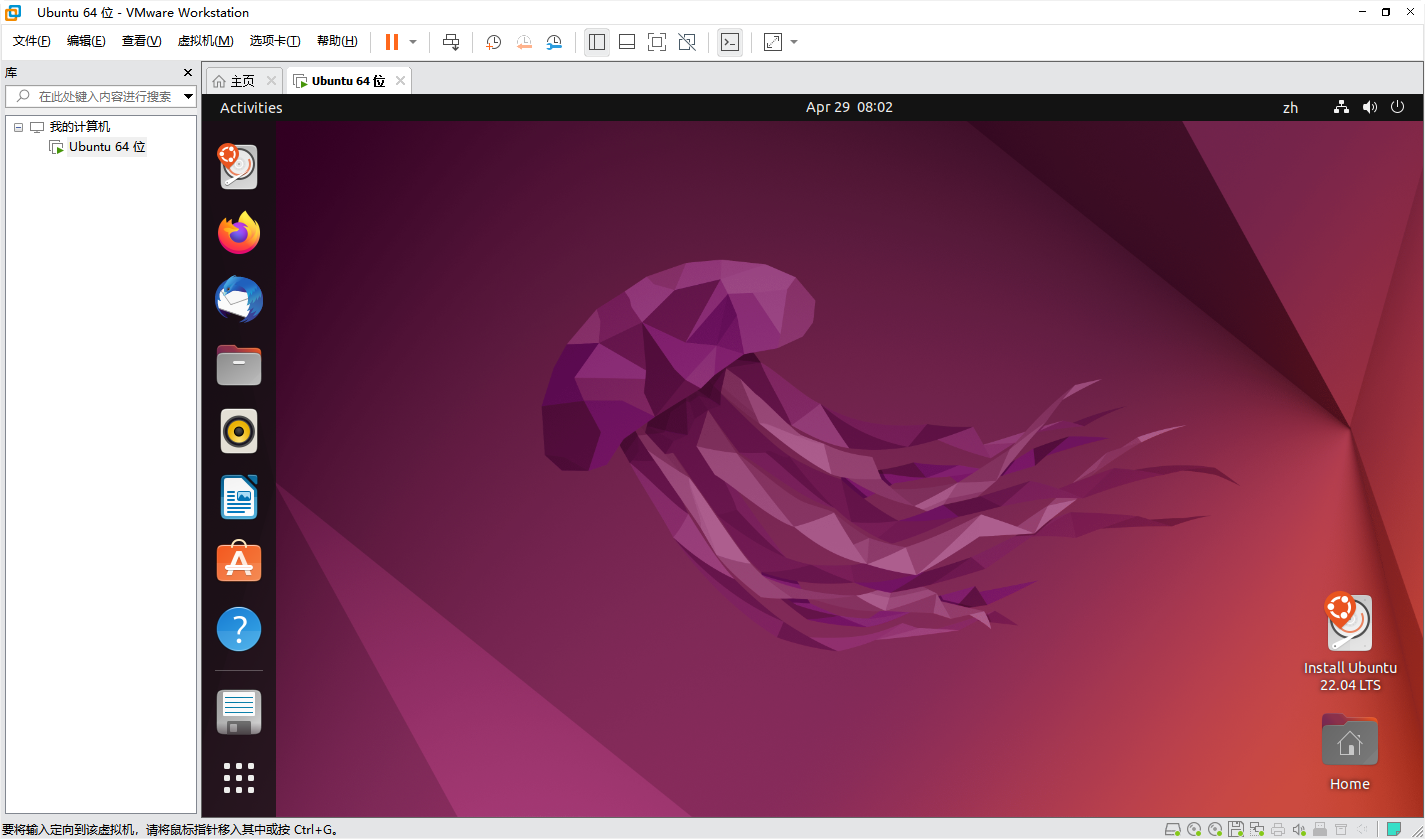Click the Install Ubuntu 22.04 LTS desktop icon
This screenshot has width=1425, height=839.
coord(1350,643)
